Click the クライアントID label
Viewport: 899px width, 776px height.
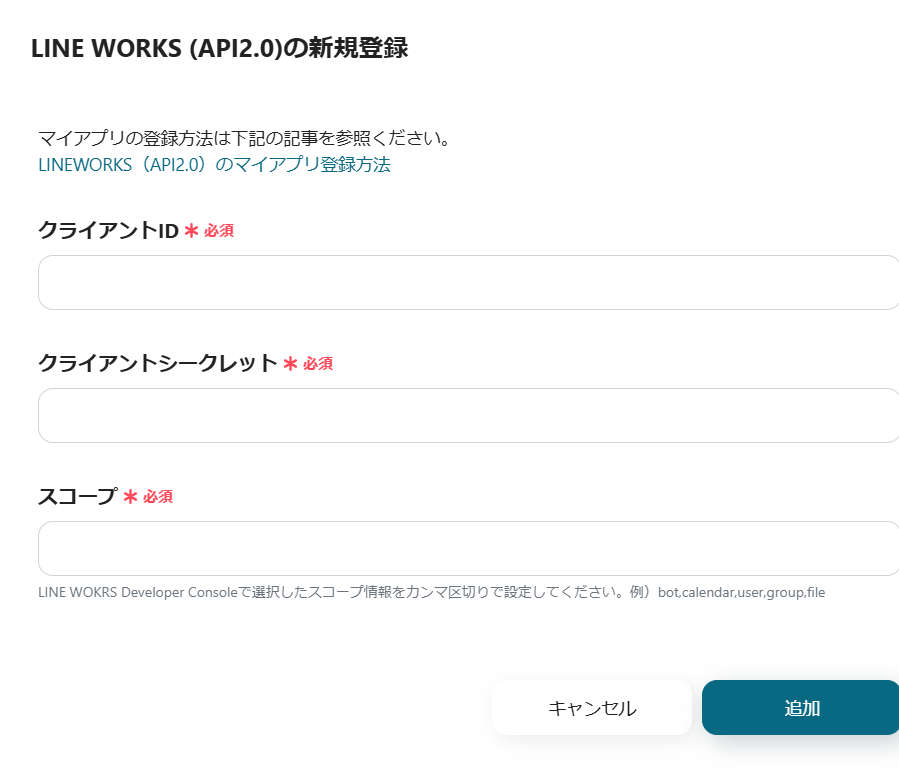[108, 231]
